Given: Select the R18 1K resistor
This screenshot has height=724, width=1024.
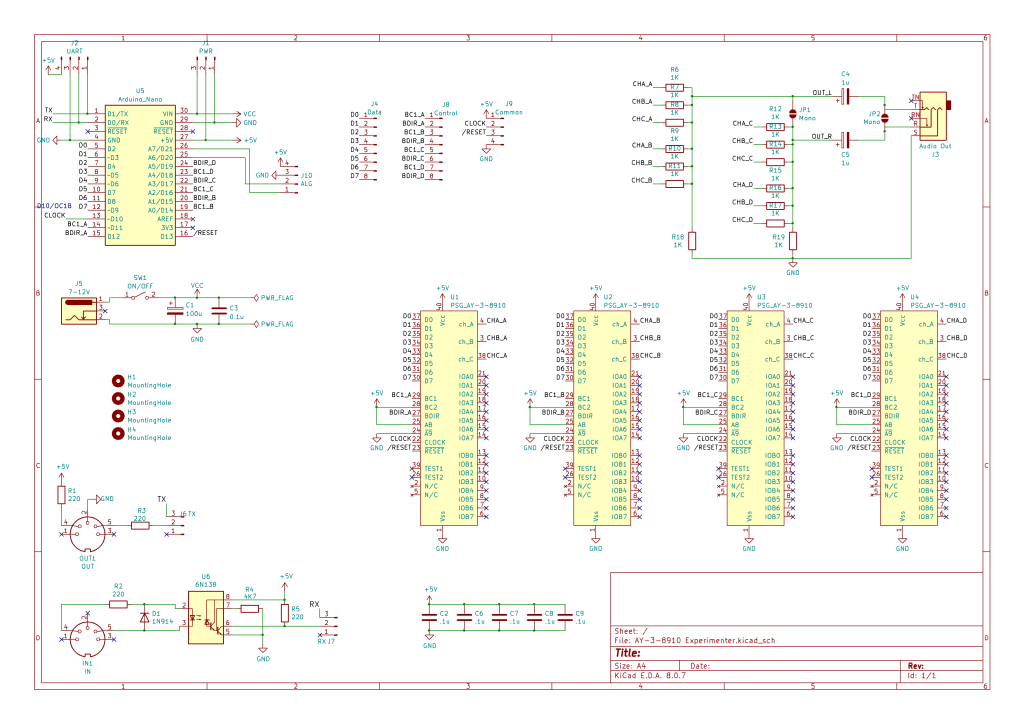Looking at the screenshot, I should (691, 240).
